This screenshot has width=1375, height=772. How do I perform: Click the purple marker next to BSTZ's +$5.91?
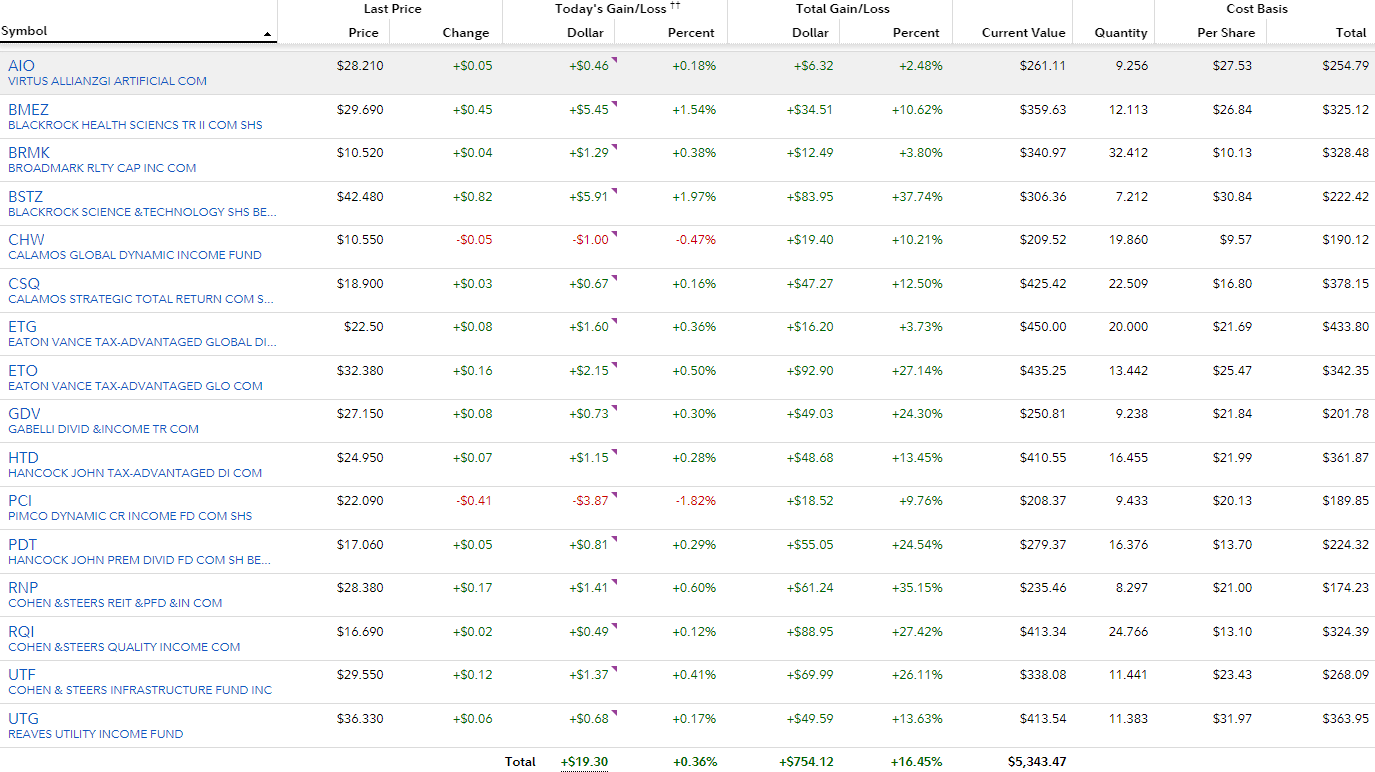pyautogui.click(x=614, y=191)
